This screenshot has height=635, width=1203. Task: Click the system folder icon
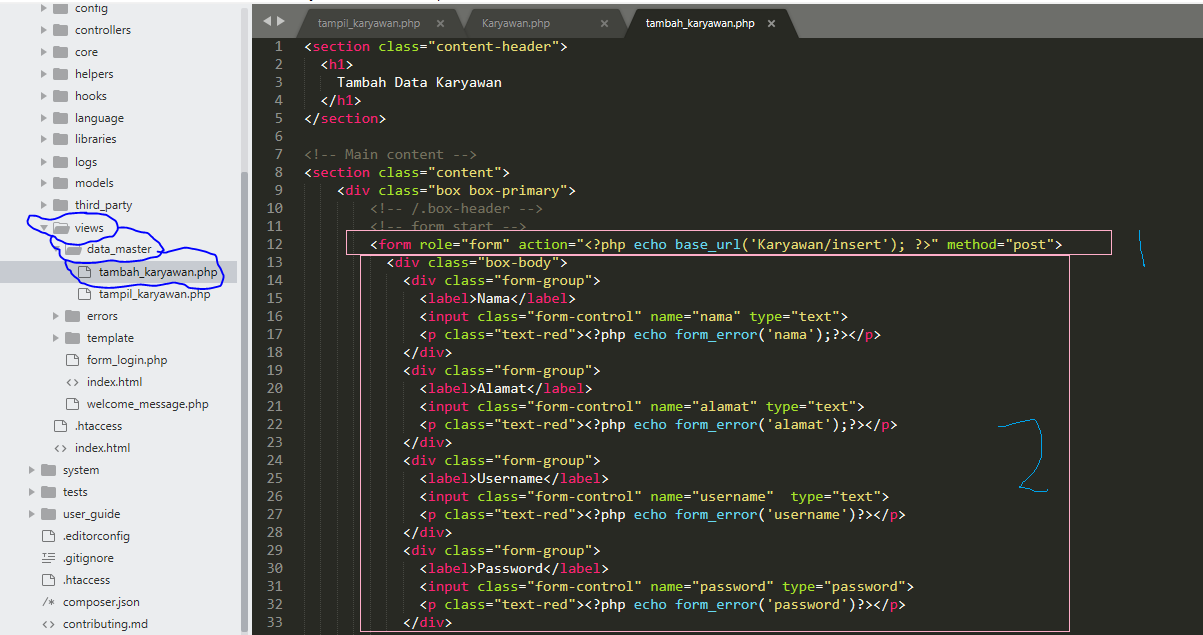tap(49, 470)
